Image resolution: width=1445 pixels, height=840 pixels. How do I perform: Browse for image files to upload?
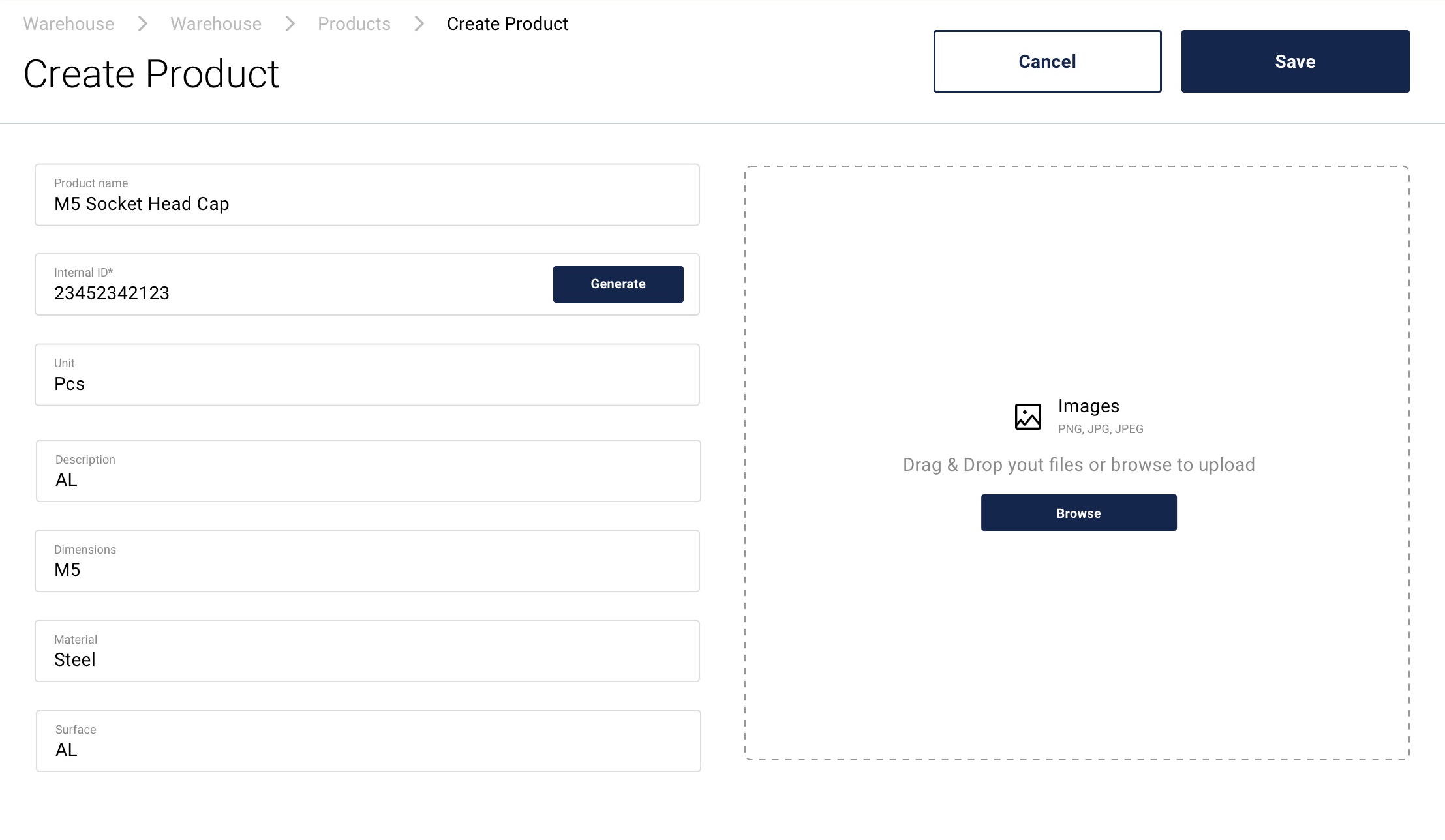click(1078, 513)
